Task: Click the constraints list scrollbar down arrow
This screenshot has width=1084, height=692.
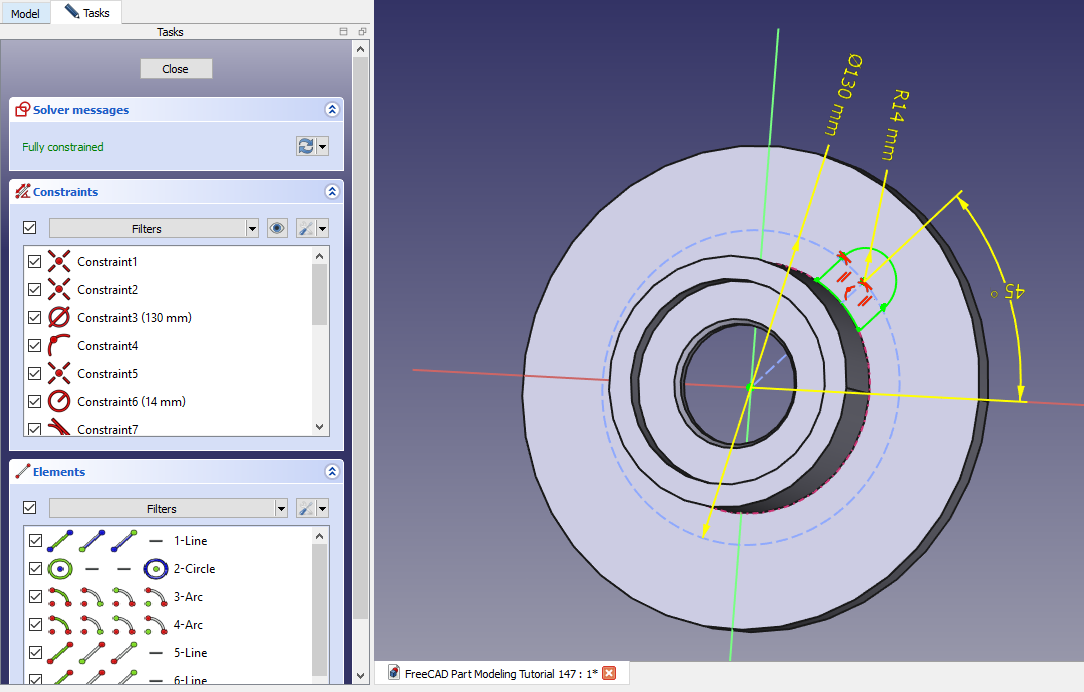Action: point(320,427)
